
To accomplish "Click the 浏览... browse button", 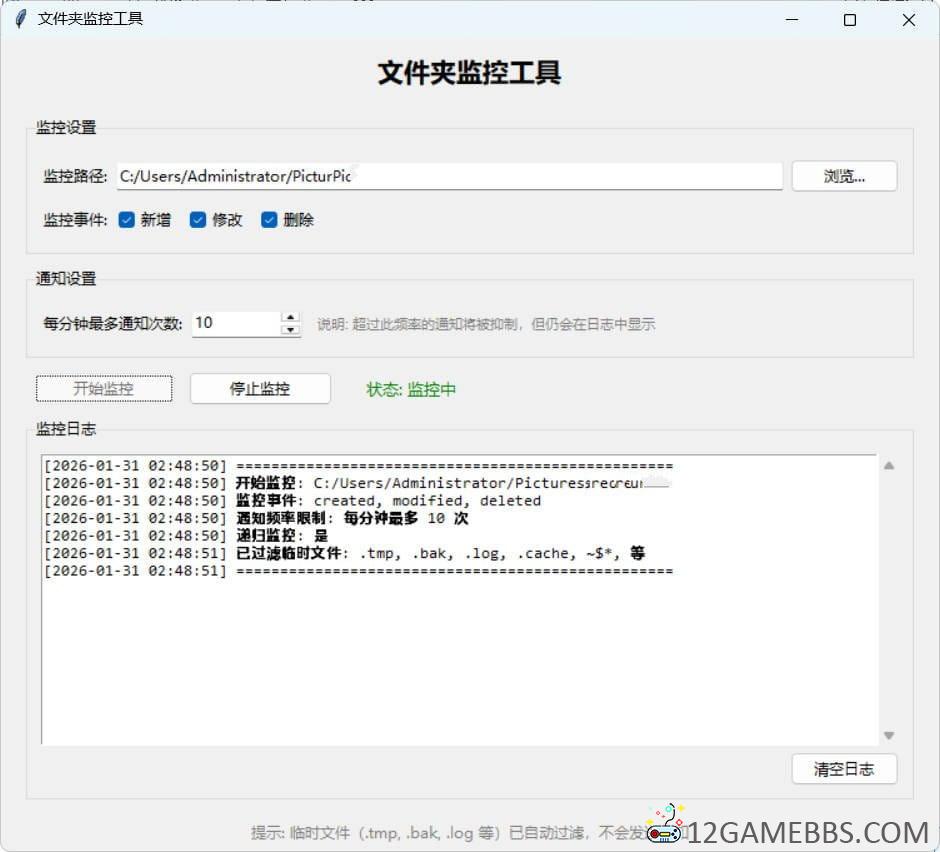I will [844, 176].
